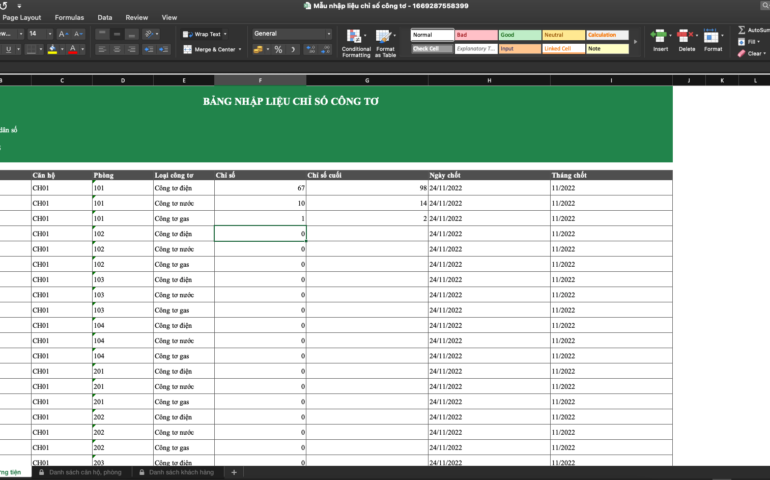Image resolution: width=770 pixels, height=480 pixels.
Task: Apply the Good cell style
Action: pyautogui.click(x=519, y=35)
